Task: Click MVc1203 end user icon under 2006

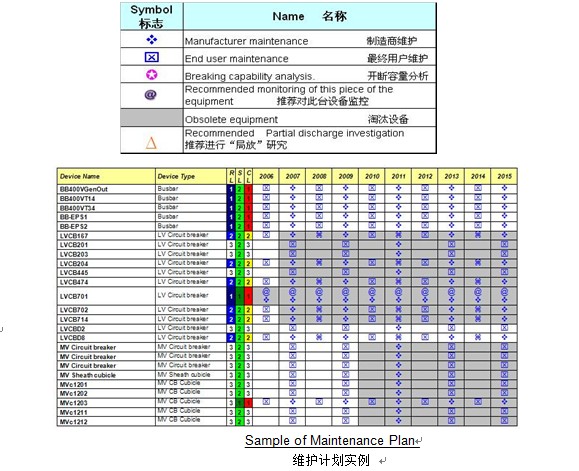Action: [x=266, y=402]
